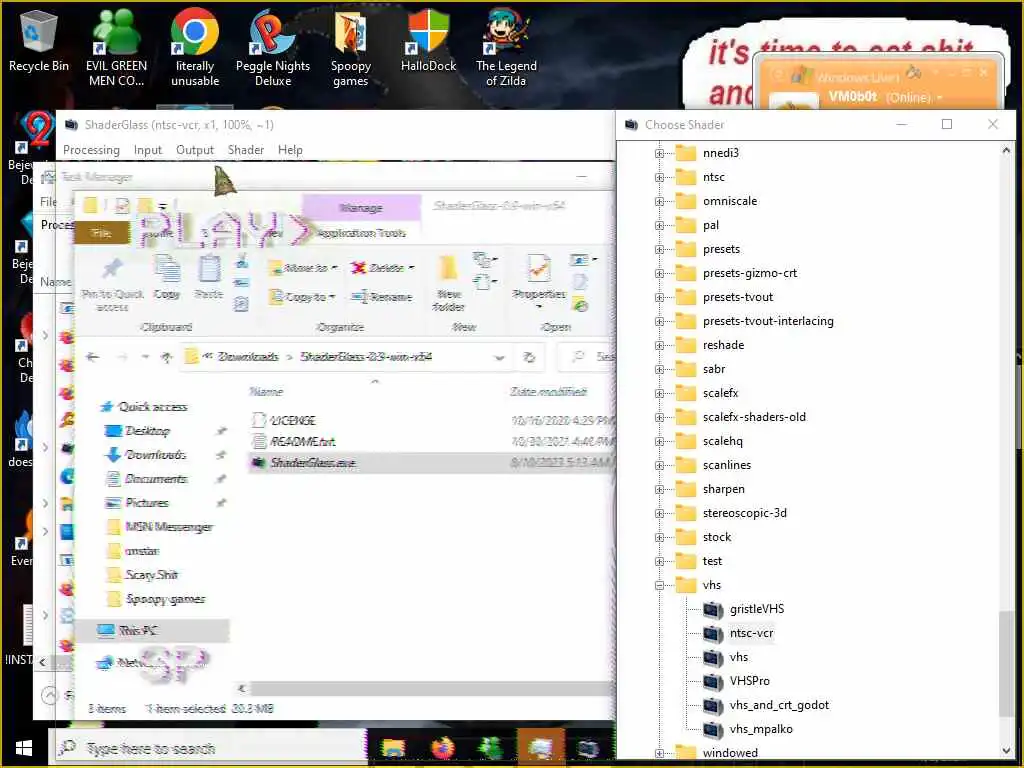1024x768 pixels.
Task: Open The Legend of Zilda shortcut
Action: pyautogui.click(x=506, y=47)
